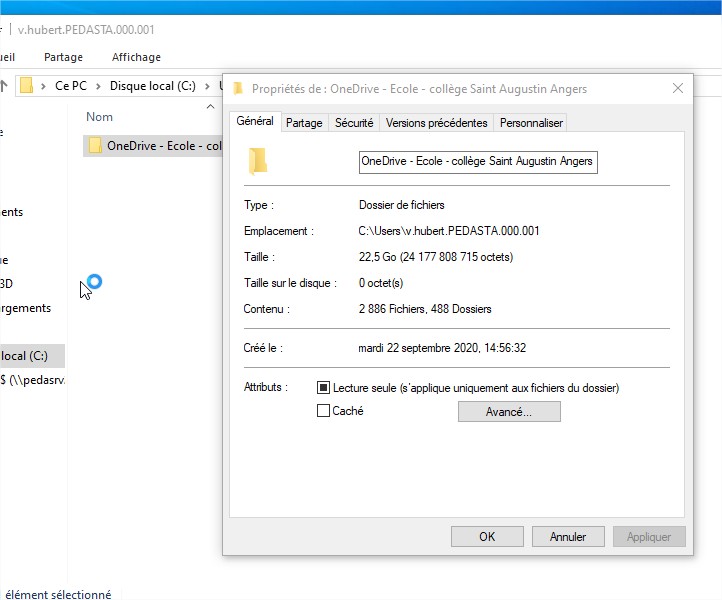
Task: Open the Sécurité tab
Action: point(354,123)
